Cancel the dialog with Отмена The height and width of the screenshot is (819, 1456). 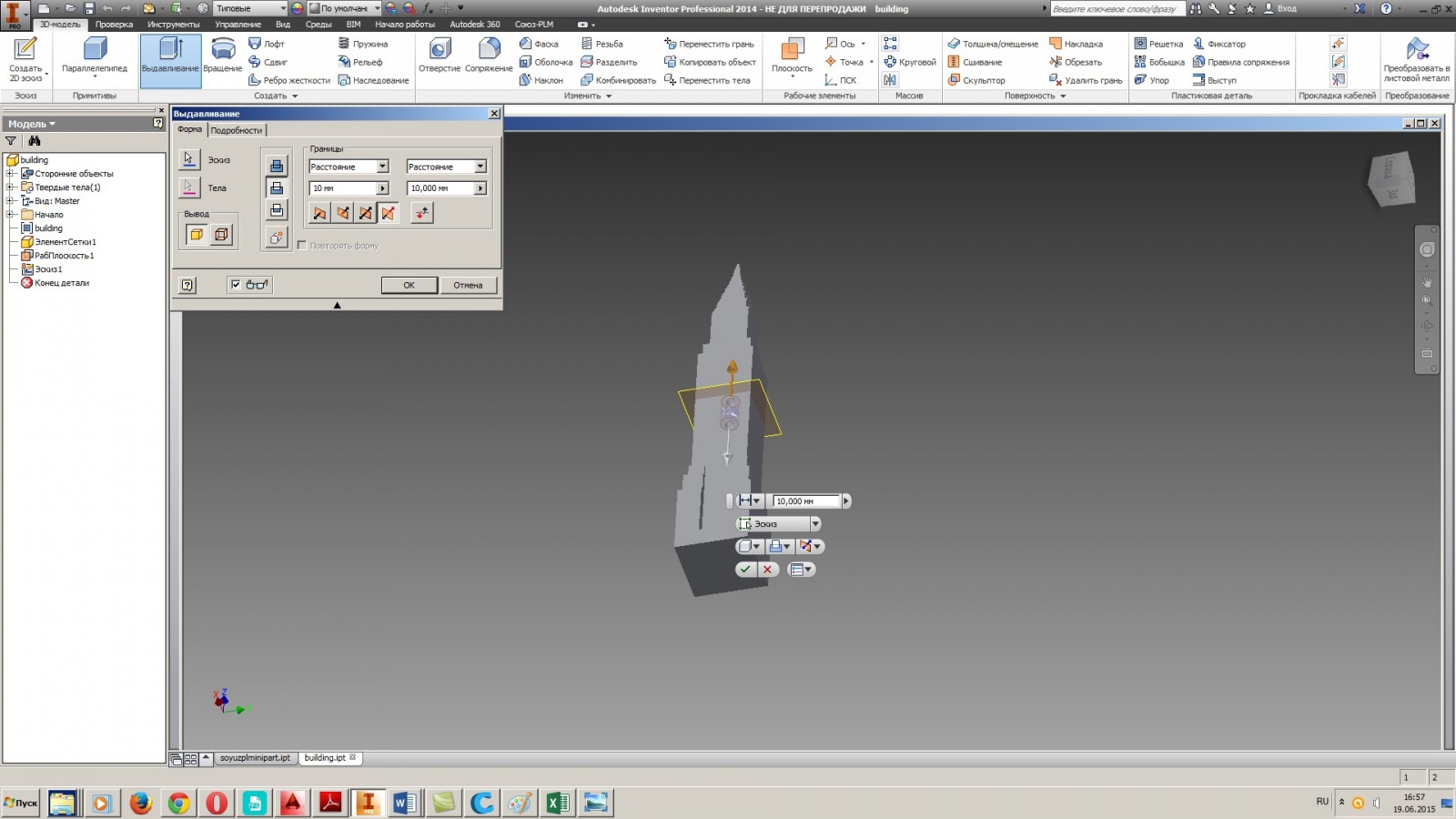point(469,285)
